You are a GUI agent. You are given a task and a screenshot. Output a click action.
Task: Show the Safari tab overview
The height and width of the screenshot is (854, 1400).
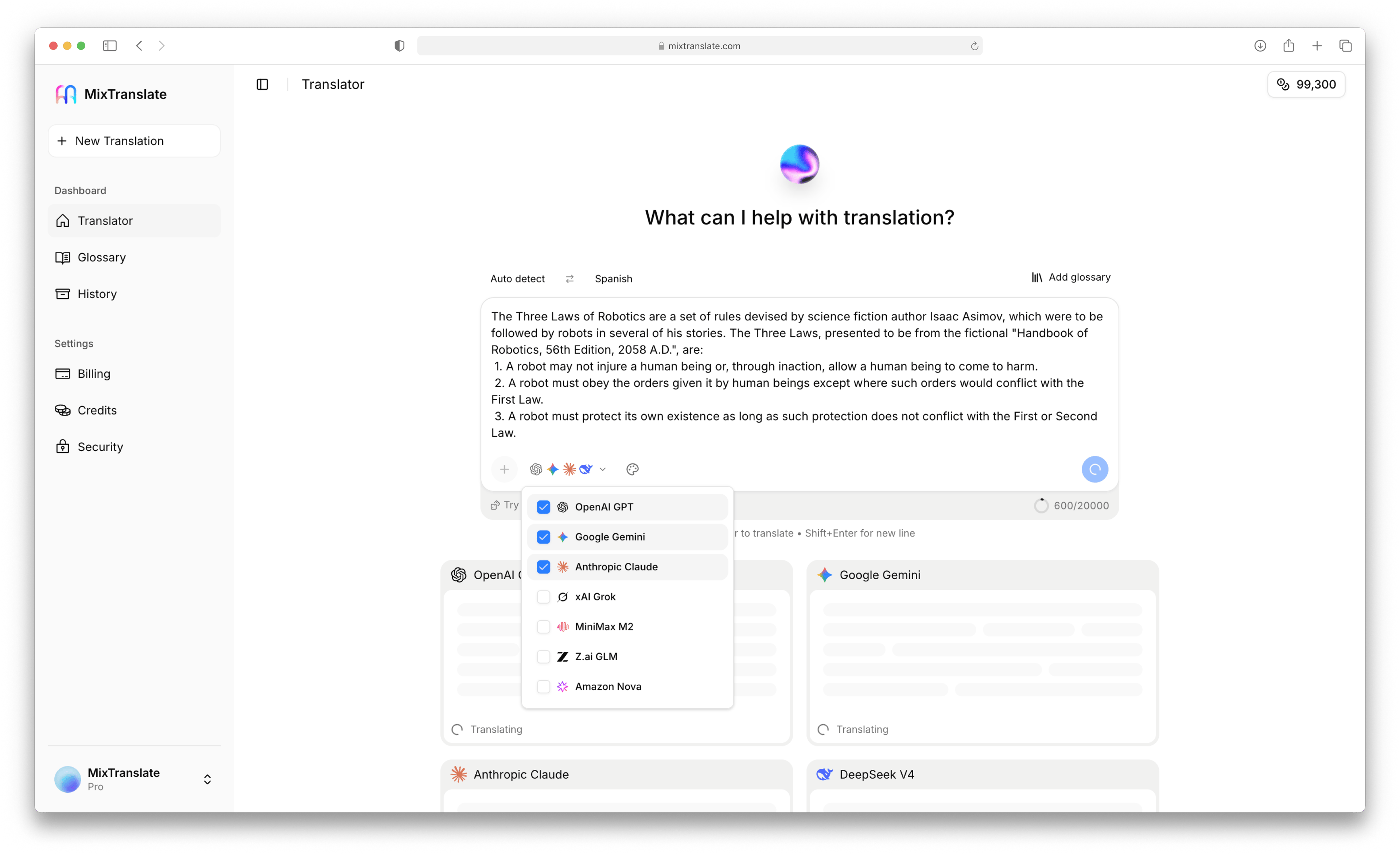coord(1345,46)
